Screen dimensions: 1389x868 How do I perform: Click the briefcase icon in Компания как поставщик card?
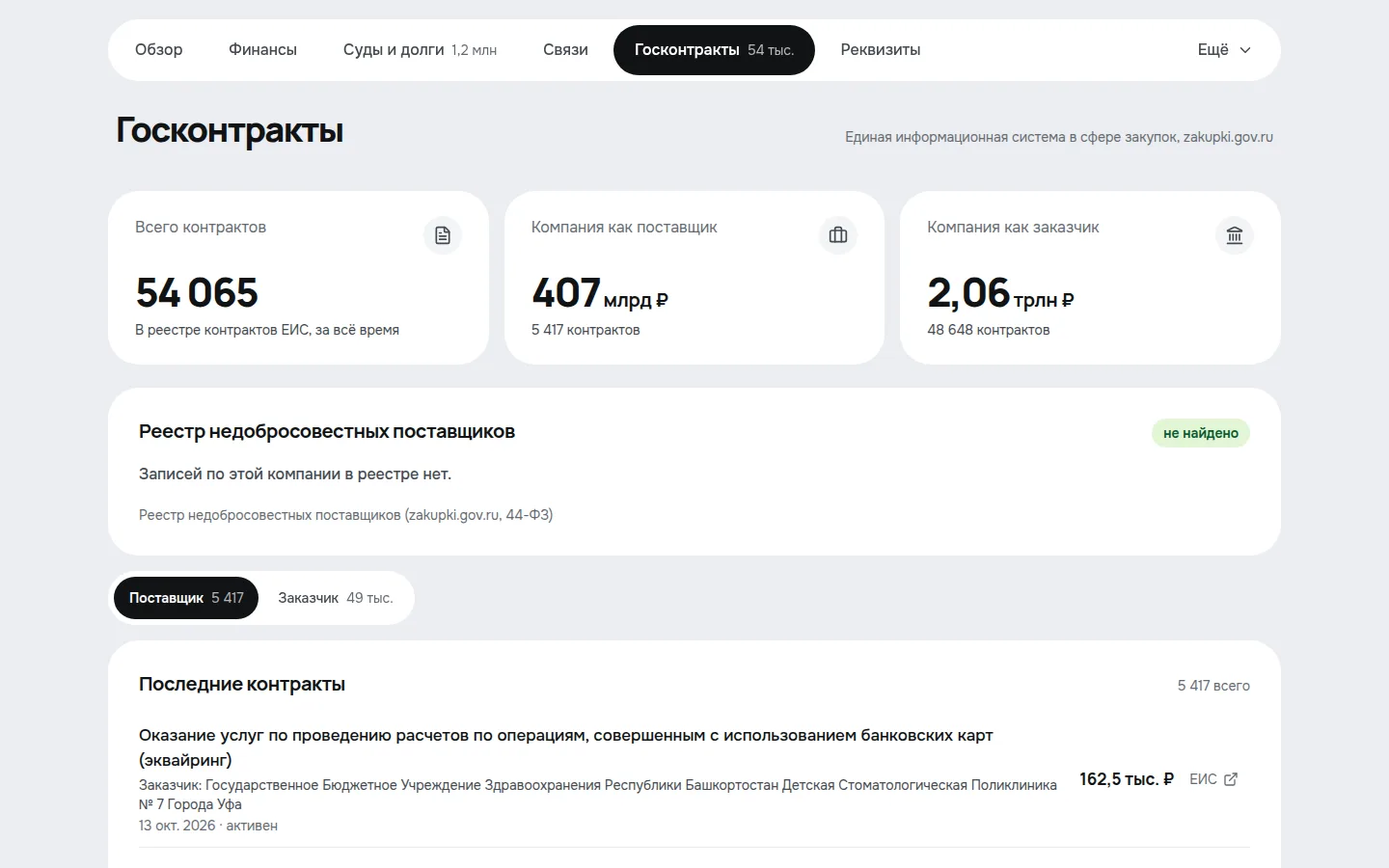(x=838, y=235)
